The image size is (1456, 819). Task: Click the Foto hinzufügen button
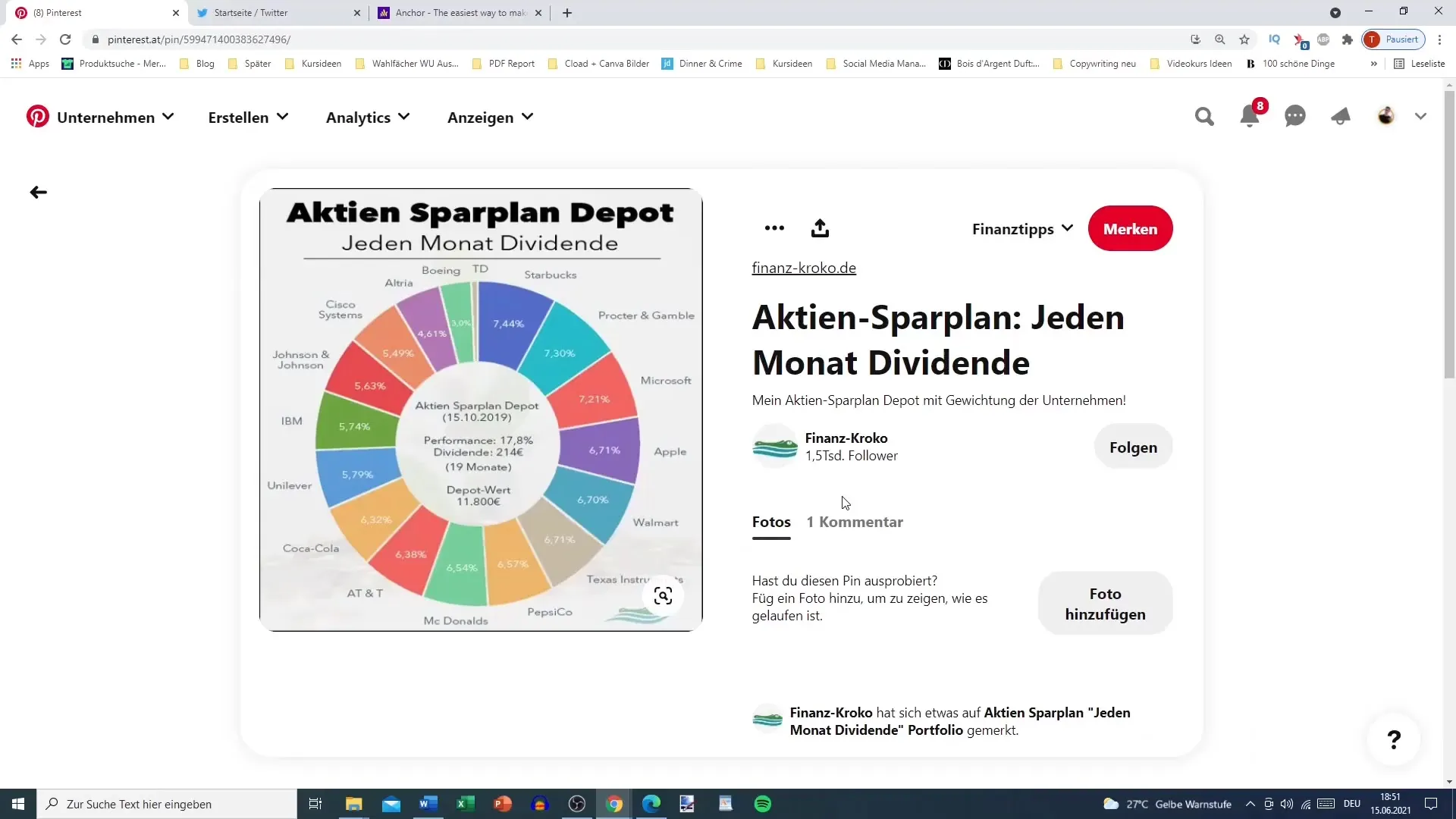coord(1105,604)
